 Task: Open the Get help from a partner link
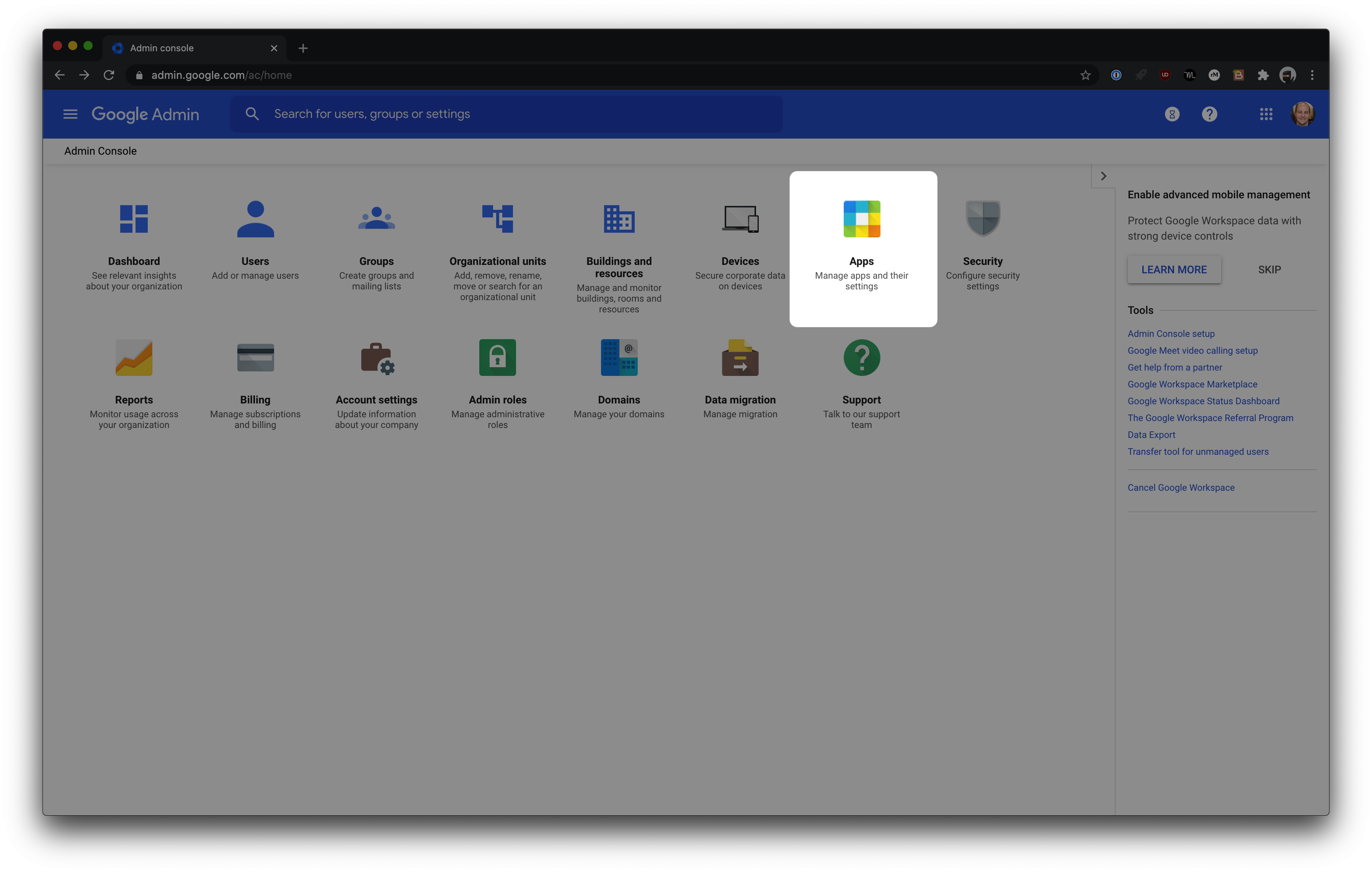pos(1175,367)
